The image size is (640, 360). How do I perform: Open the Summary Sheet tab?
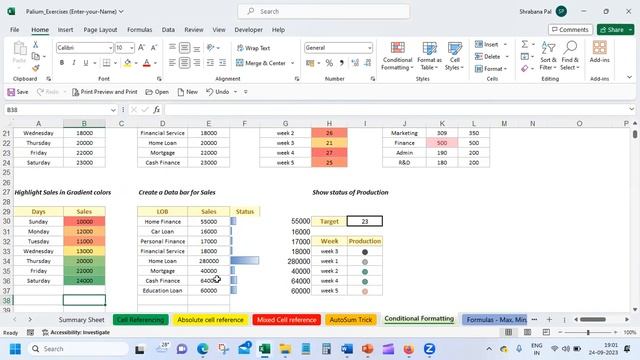click(x=81, y=320)
